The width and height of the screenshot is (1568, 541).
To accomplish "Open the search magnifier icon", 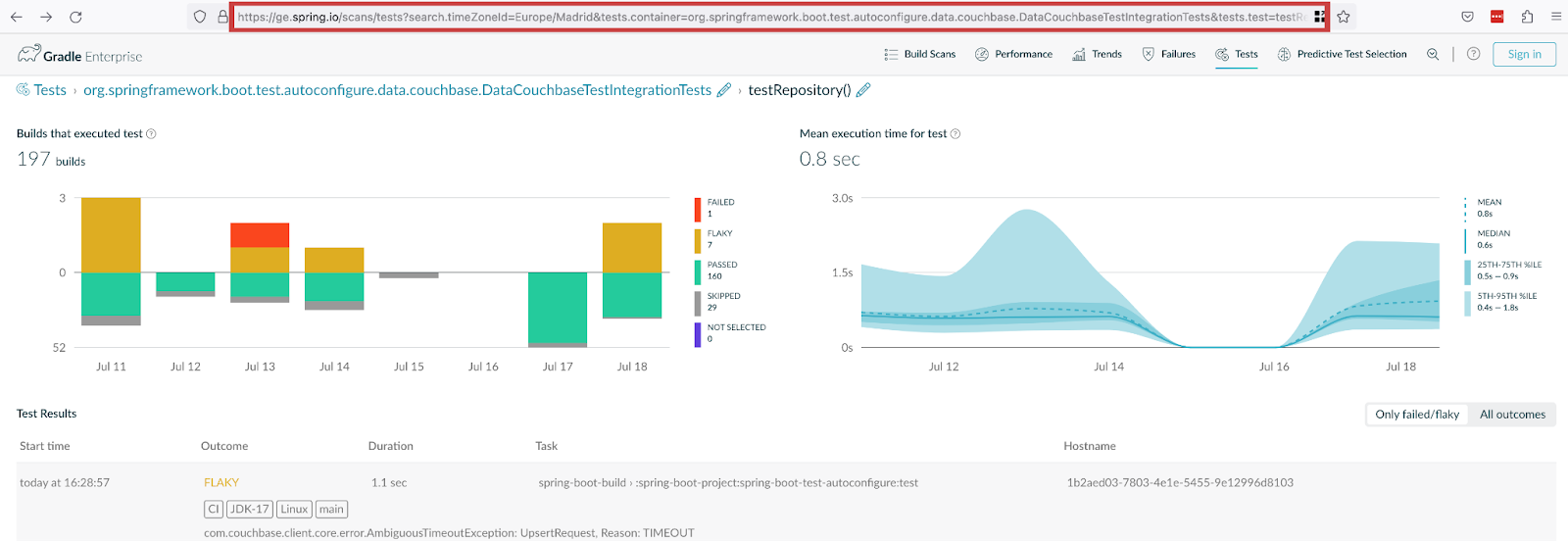I will [x=1433, y=55].
